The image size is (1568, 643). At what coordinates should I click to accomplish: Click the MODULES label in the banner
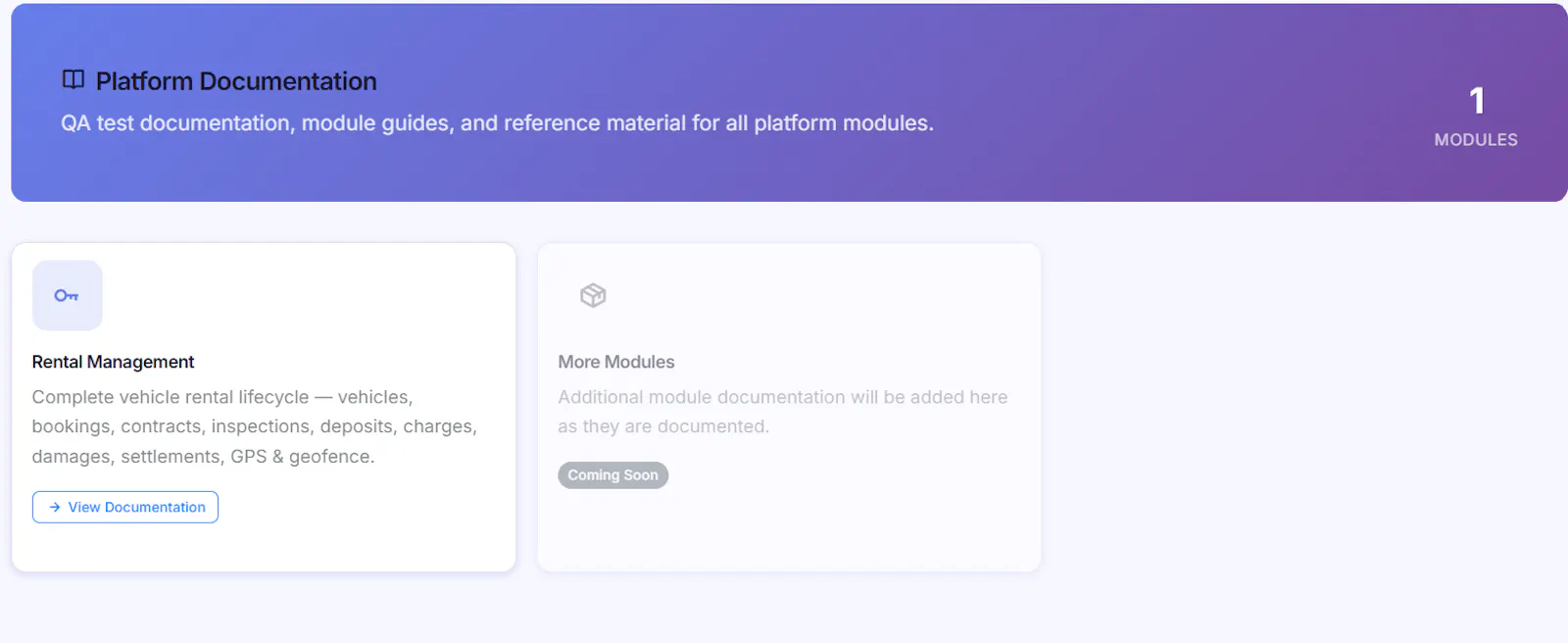click(x=1476, y=140)
